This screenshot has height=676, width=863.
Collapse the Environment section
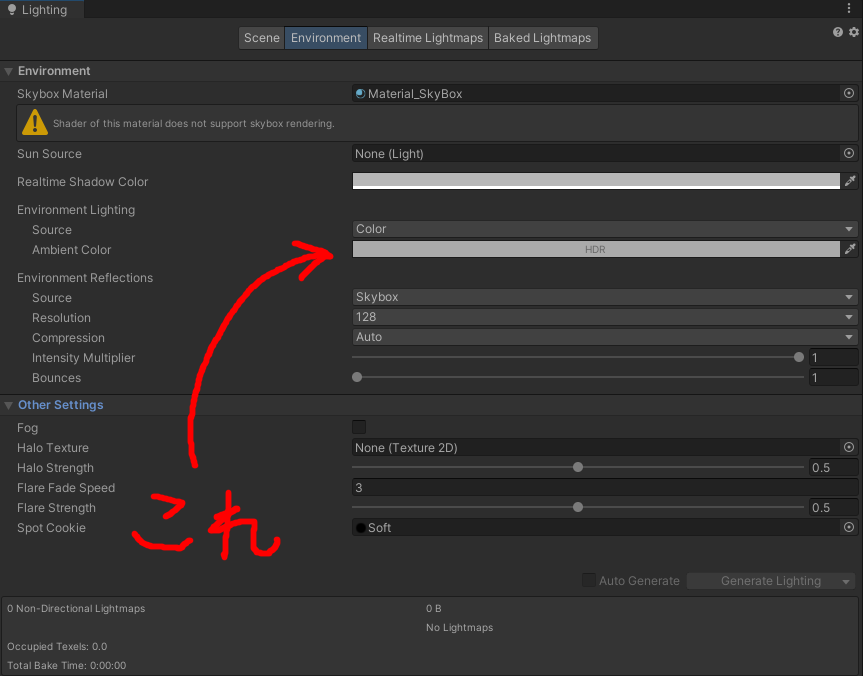[8, 71]
